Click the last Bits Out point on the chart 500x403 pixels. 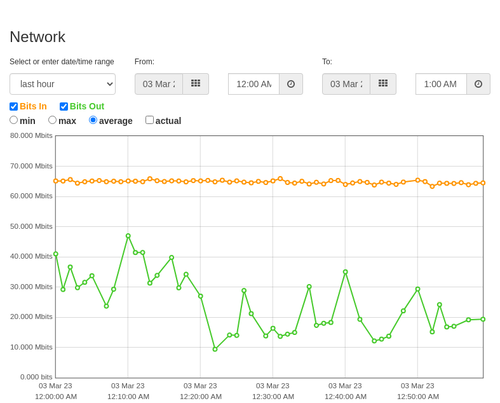point(483,319)
